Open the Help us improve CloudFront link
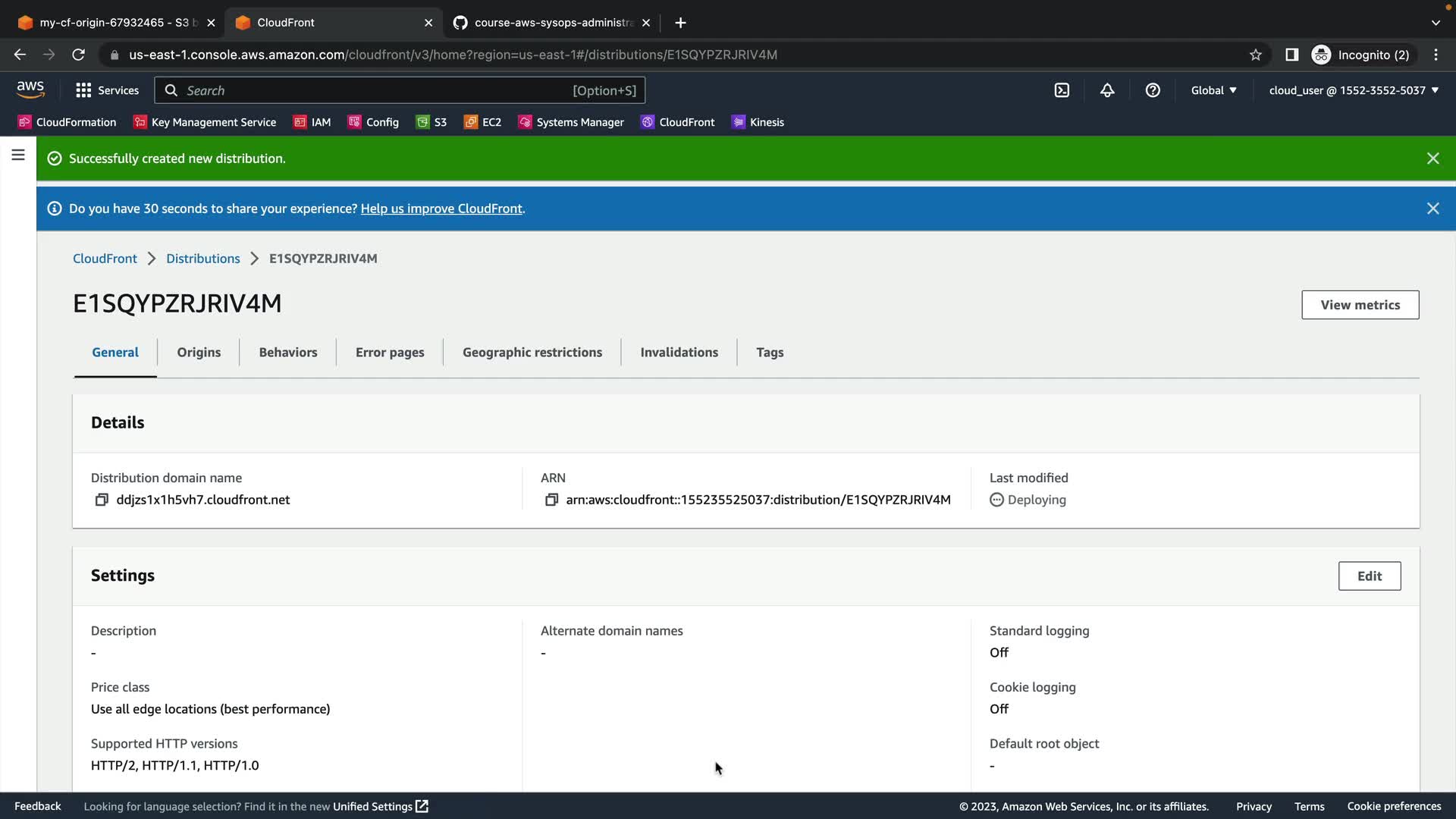 tap(441, 209)
